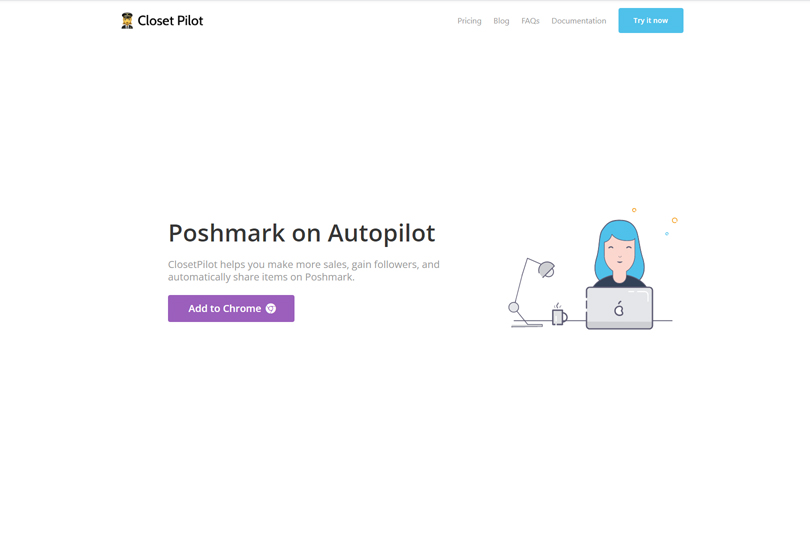
Task: Click the small blue diamond decoration
Action: click(666, 234)
